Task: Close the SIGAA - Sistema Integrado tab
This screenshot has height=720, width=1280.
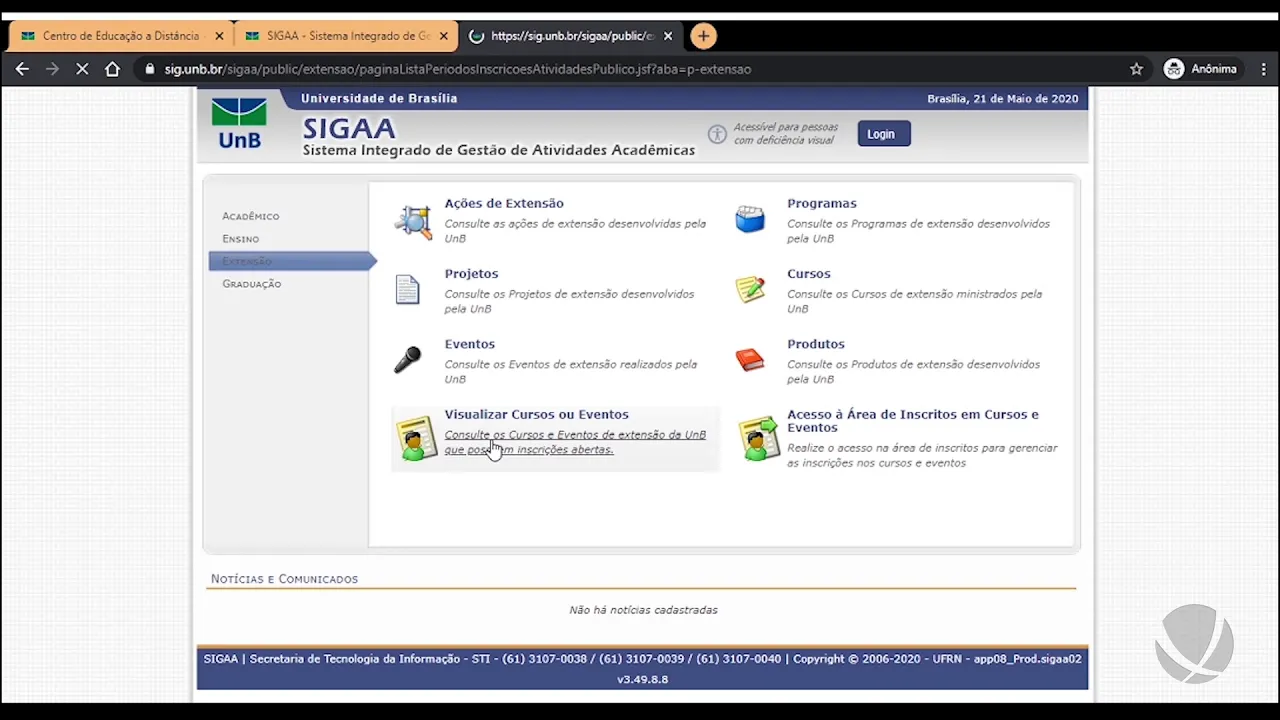Action: pyautogui.click(x=444, y=36)
